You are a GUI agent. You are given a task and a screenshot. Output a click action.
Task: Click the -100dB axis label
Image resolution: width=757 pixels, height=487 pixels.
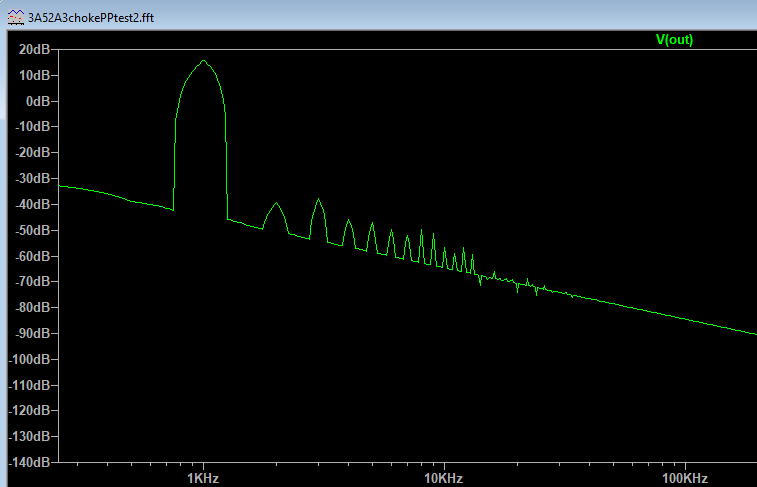coord(29,359)
